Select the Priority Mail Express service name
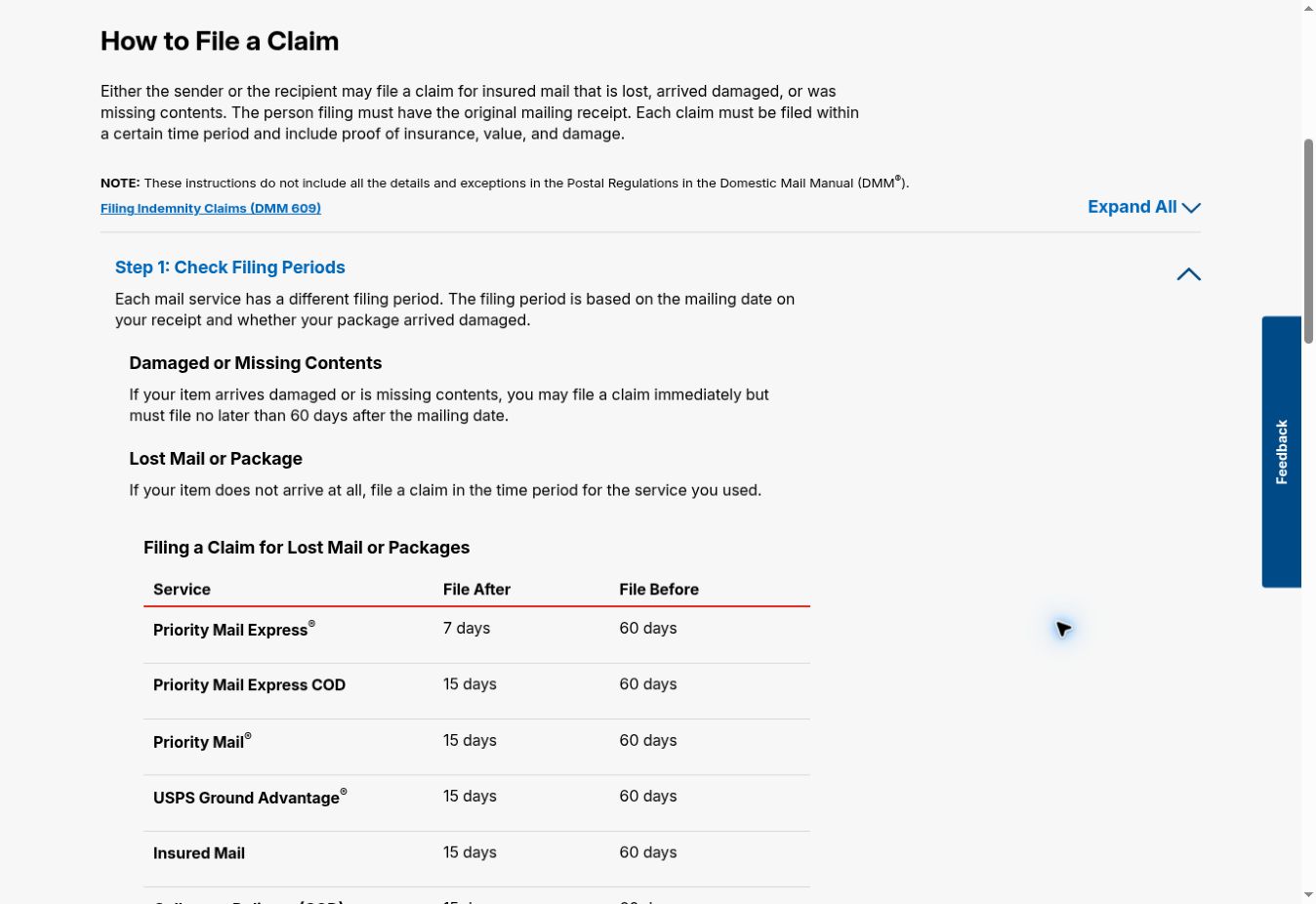This screenshot has height=904, width=1316. [x=234, y=630]
